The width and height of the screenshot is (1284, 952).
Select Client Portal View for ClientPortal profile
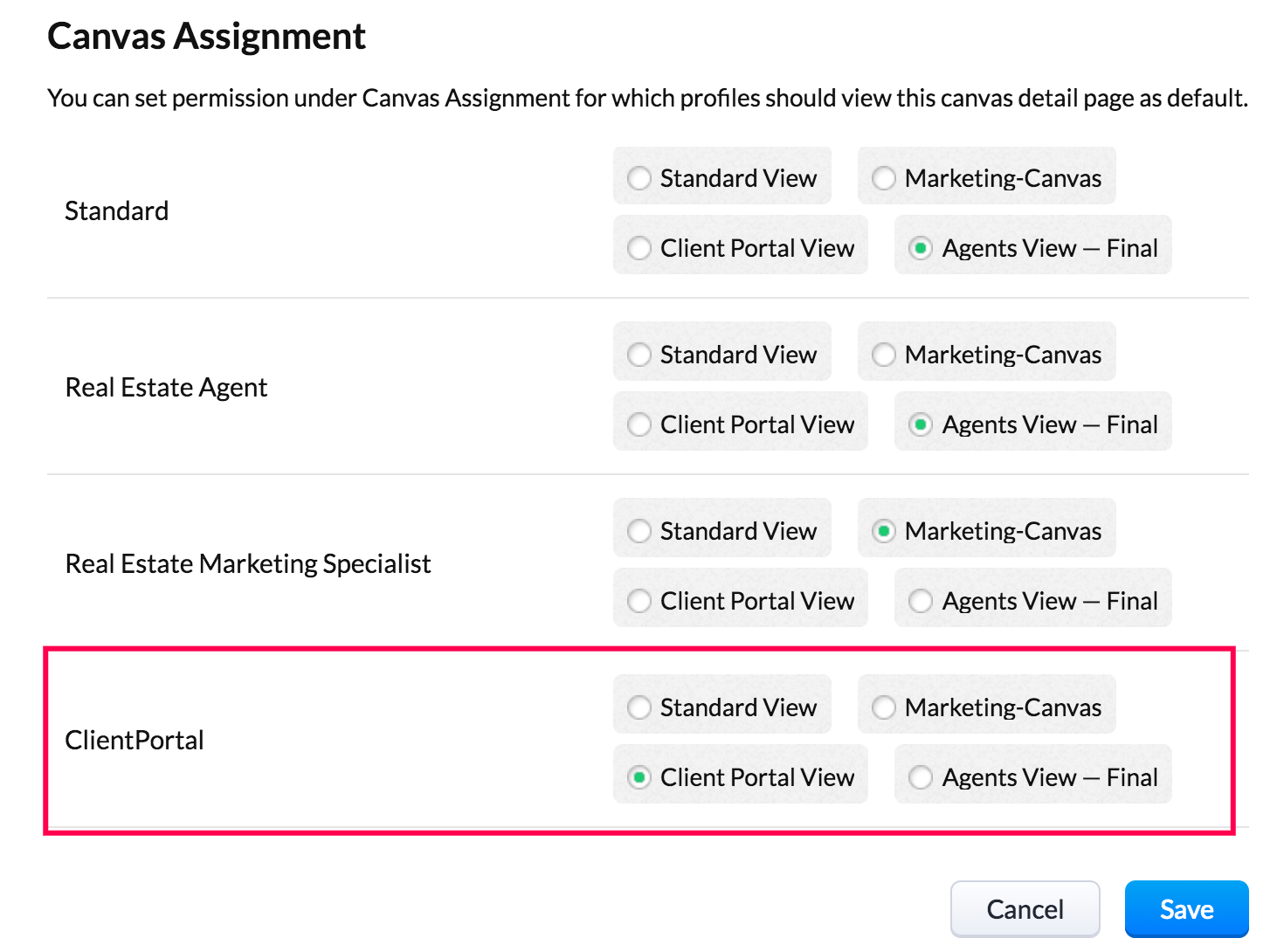(639, 777)
